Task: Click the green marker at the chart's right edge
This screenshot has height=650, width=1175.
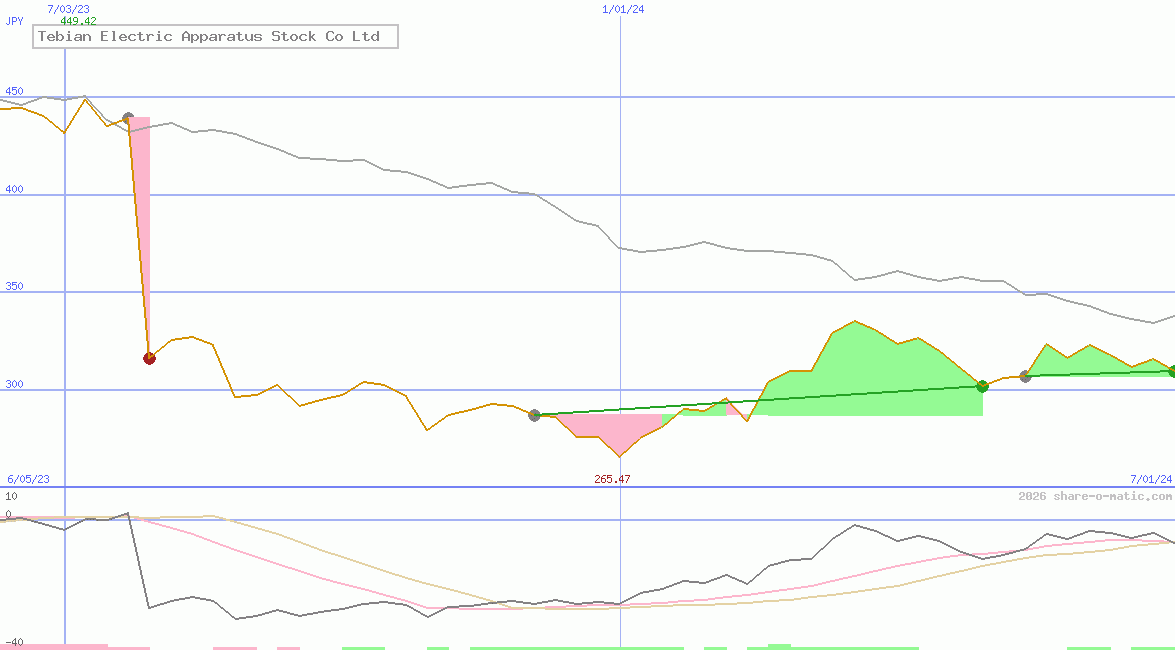Action: 1172,371
